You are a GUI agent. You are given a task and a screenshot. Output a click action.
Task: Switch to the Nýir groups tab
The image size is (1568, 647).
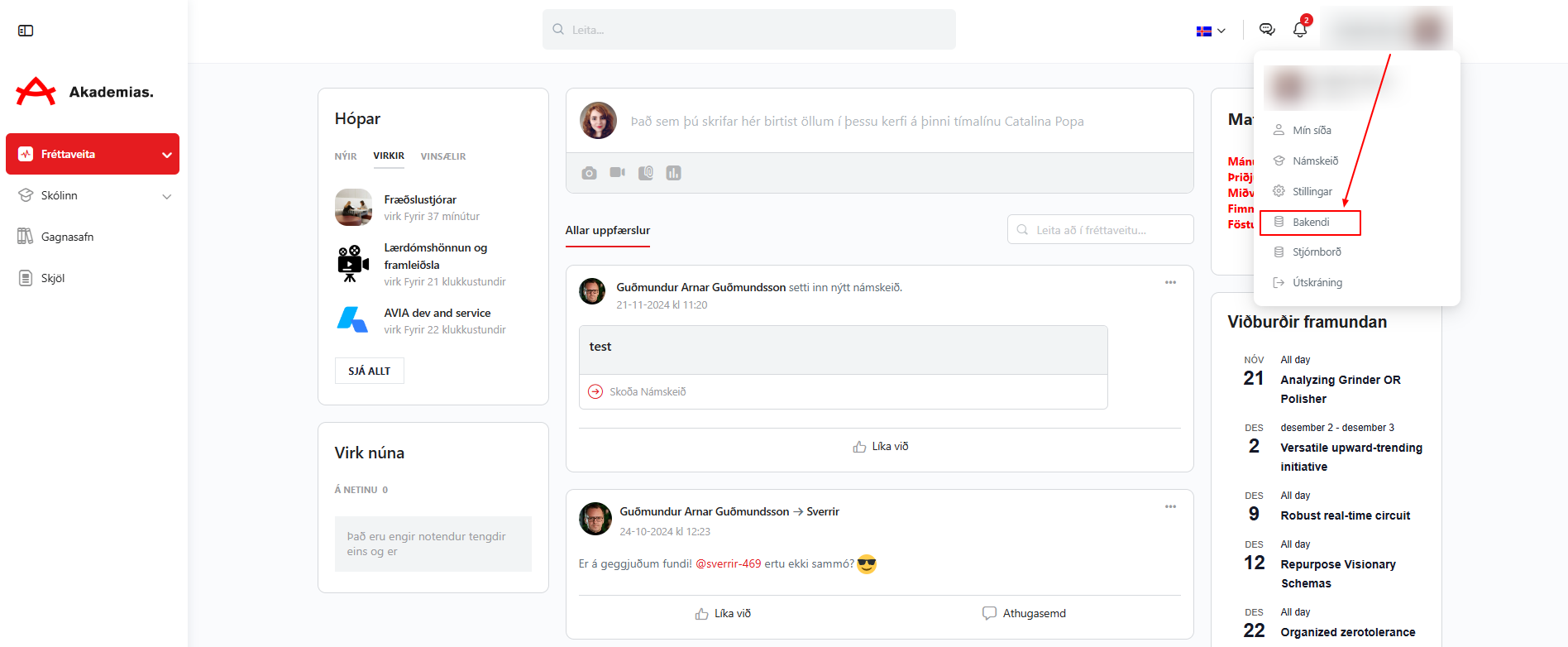coord(346,156)
